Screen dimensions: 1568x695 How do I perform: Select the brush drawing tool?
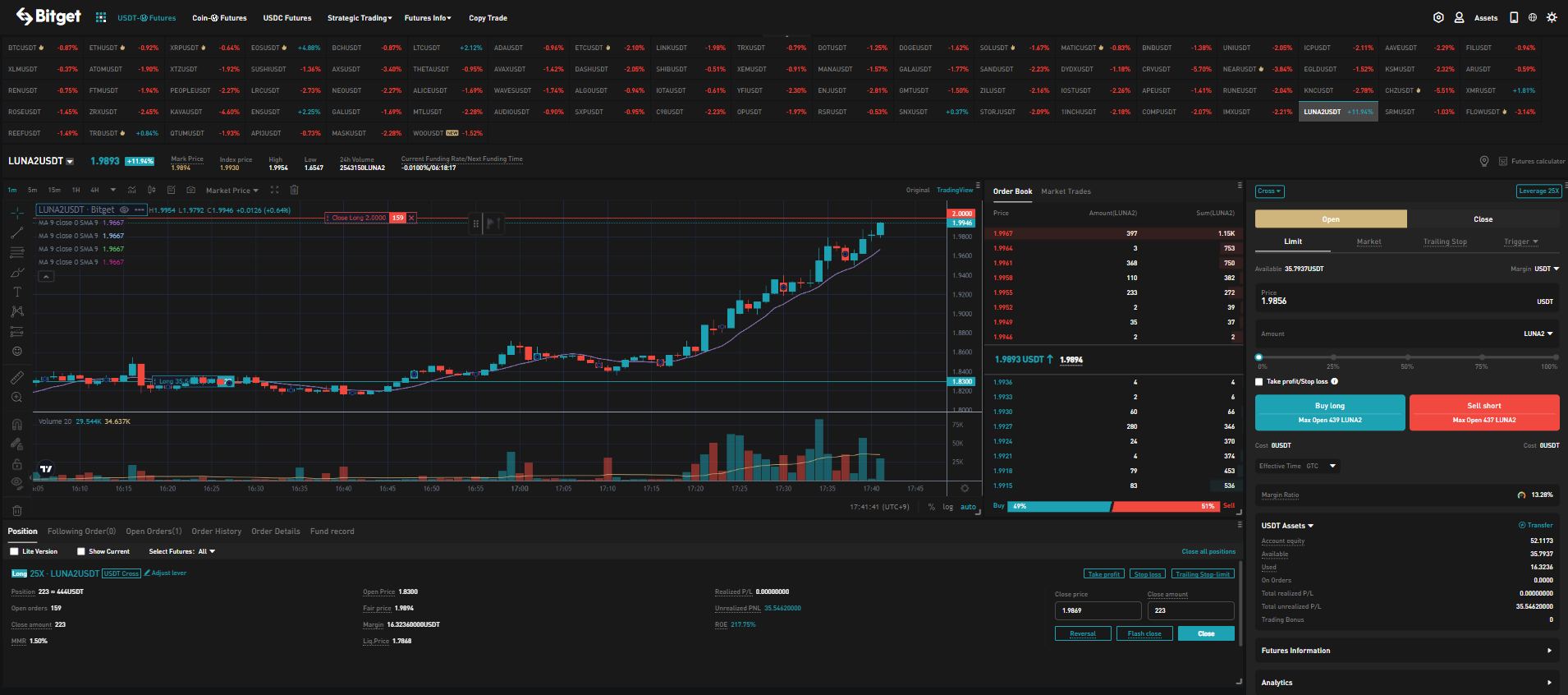(16, 272)
